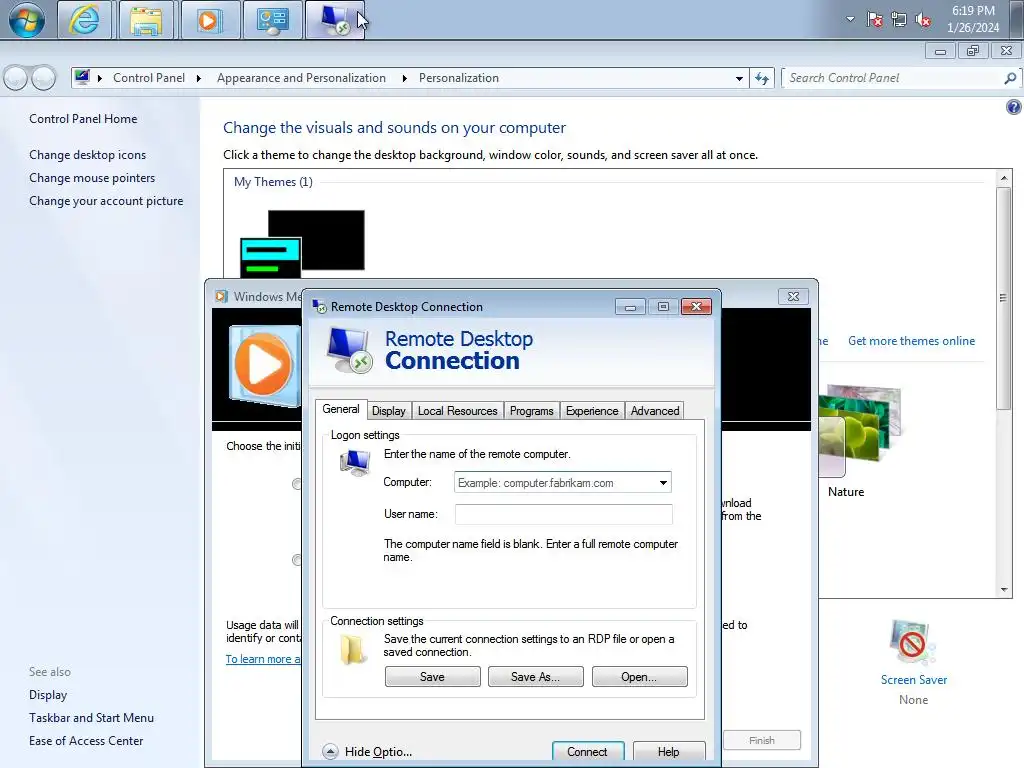Launch Internet Explorer from the taskbar
Image resolution: width=1024 pixels, height=768 pixels.
pos(84,20)
